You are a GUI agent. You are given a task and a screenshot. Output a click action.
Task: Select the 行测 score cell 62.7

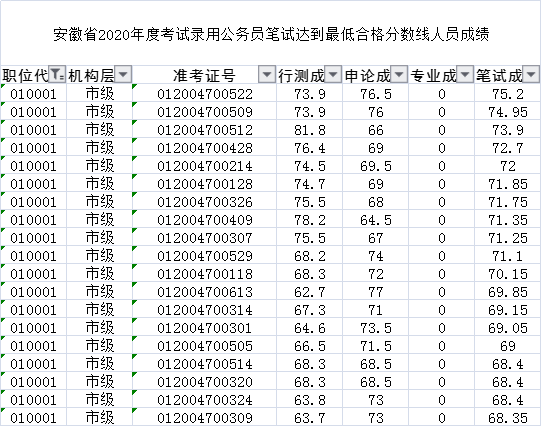pyautogui.click(x=309, y=292)
